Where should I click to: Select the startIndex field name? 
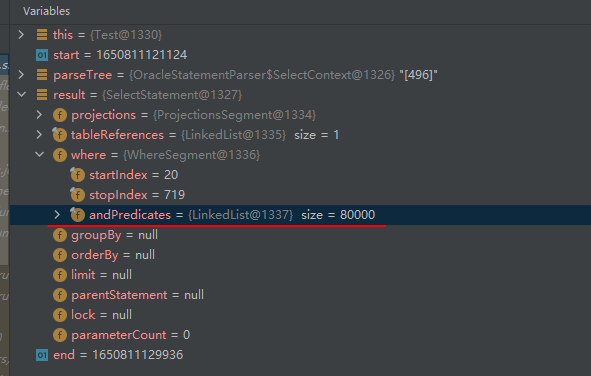pyautogui.click(x=118, y=175)
